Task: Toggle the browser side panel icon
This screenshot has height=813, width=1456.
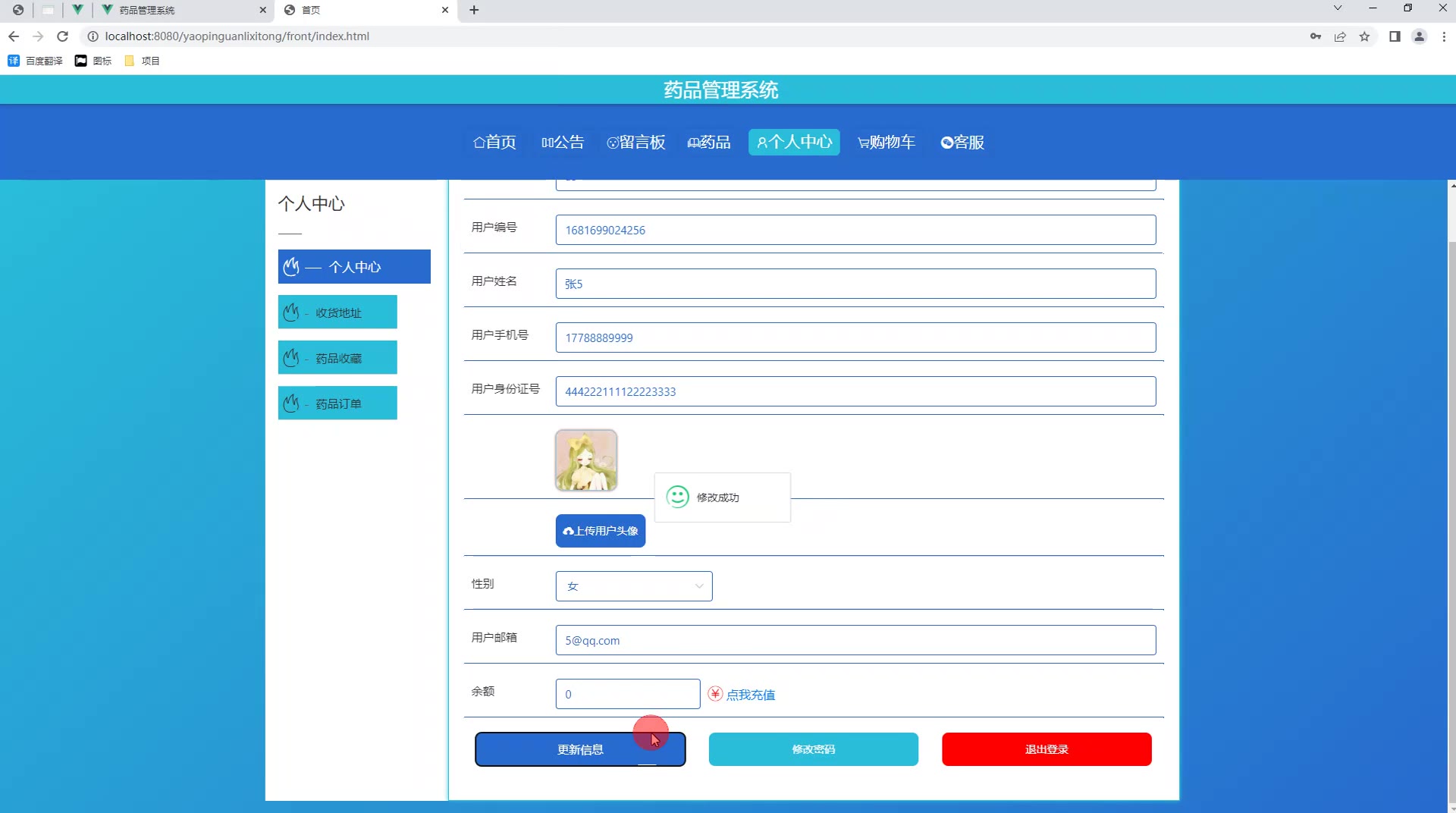Action: click(1395, 36)
